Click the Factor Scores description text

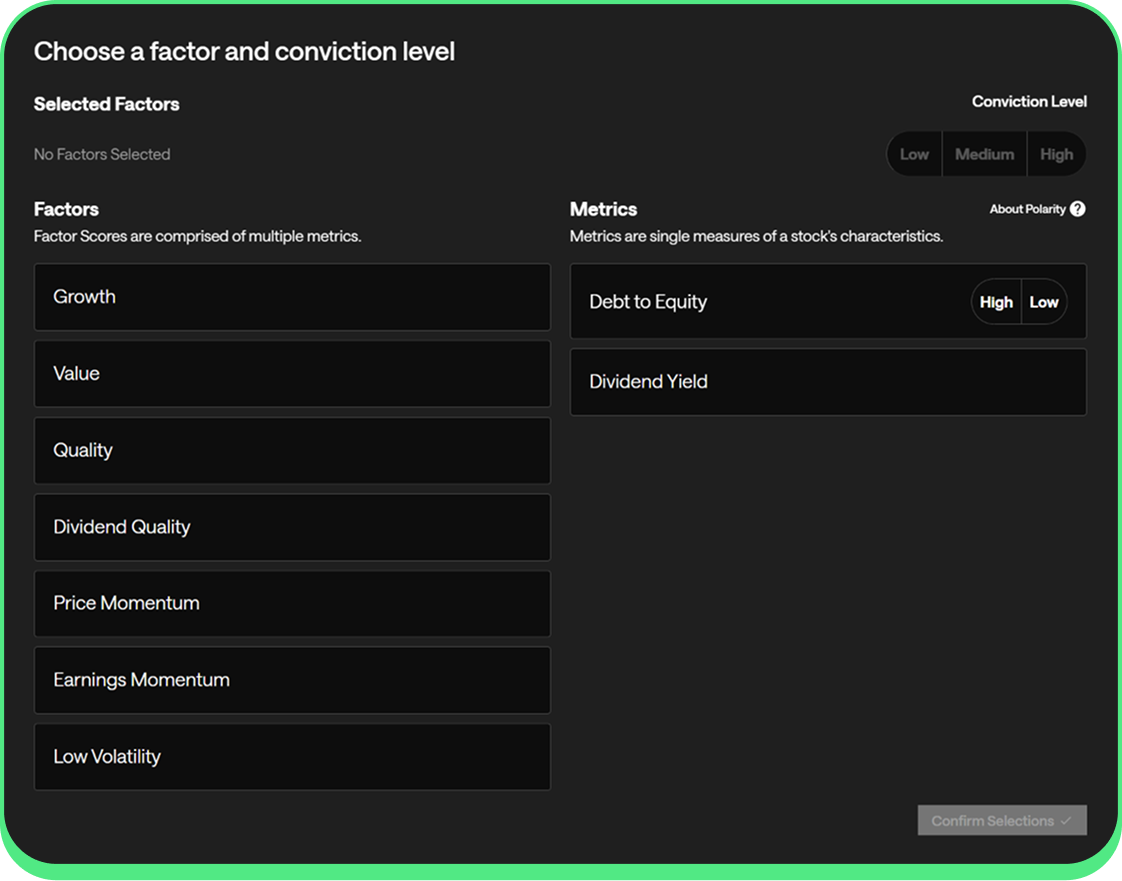pyautogui.click(x=197, y=236)
